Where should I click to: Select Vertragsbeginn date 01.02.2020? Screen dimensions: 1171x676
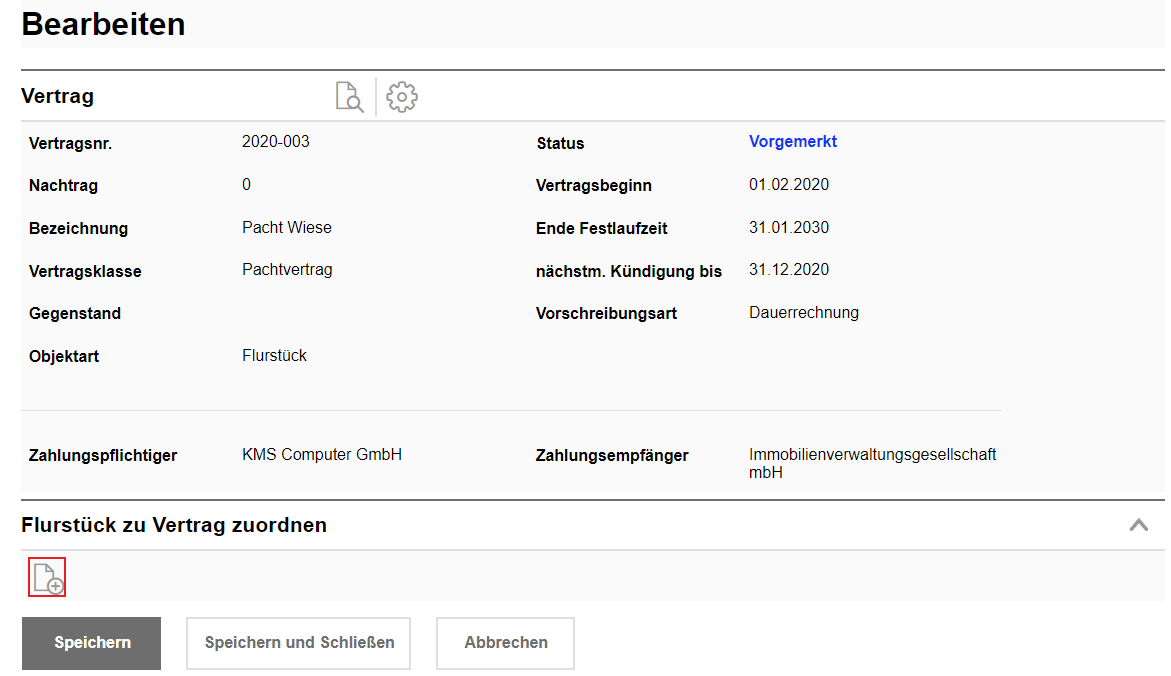(788, 185)
